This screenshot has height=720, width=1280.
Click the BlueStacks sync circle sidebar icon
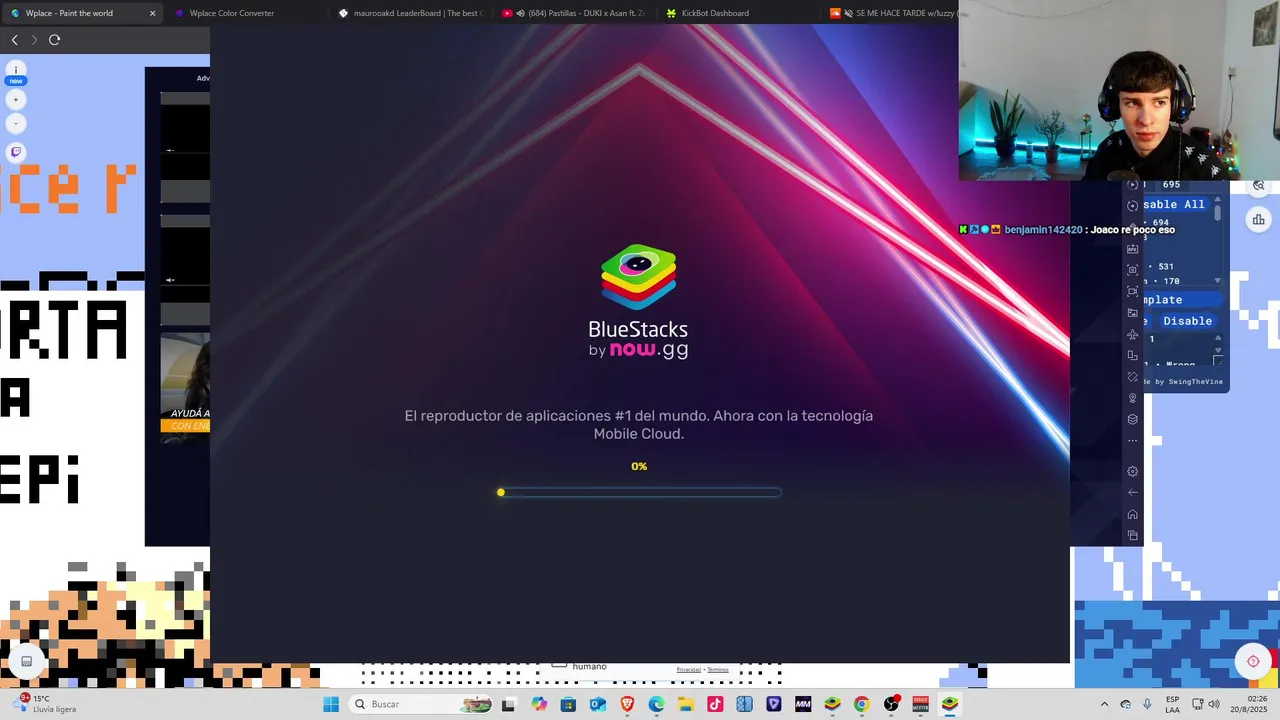1132,205
